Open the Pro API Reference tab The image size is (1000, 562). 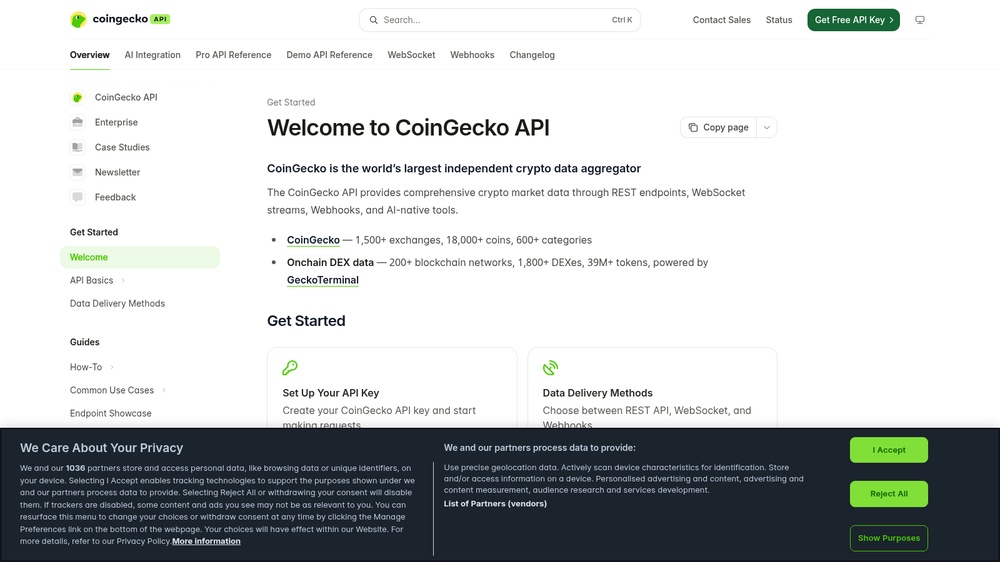233,55
